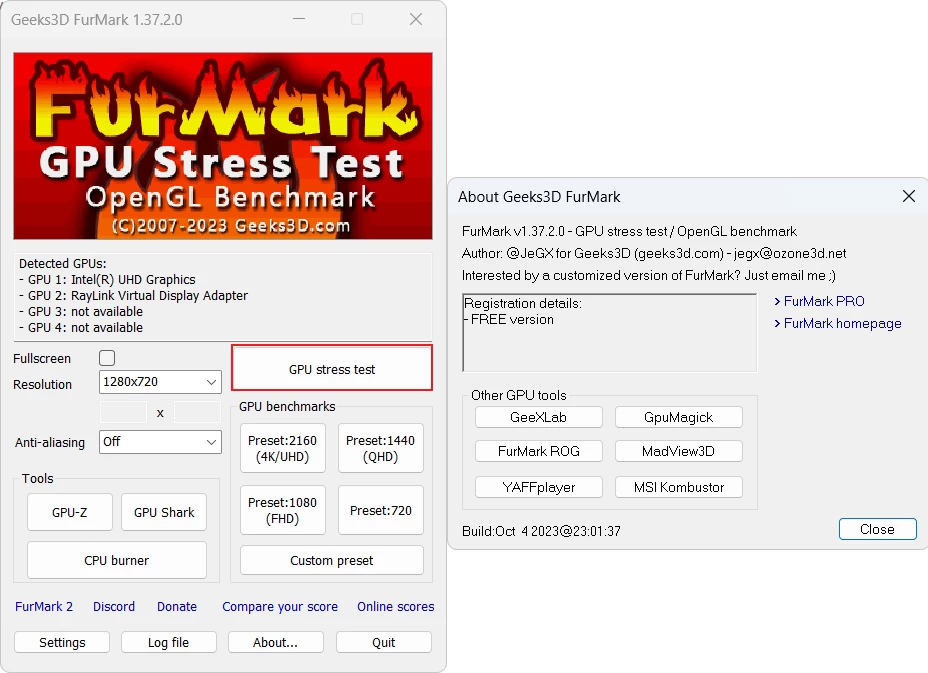Screen dimensions: 928x673
Task: View Online scores link
Action: (x=395, y=607)
